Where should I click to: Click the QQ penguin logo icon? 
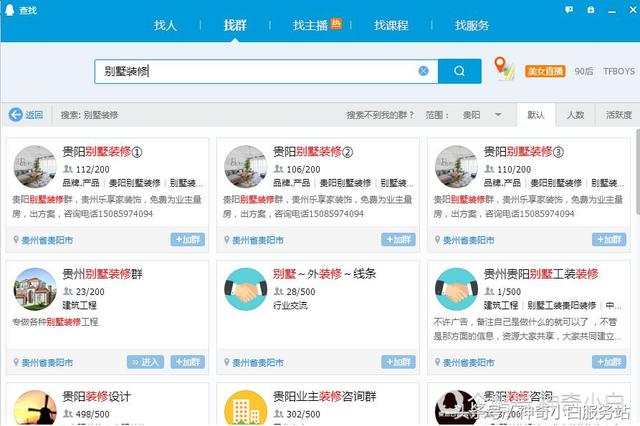pos(9,9)
